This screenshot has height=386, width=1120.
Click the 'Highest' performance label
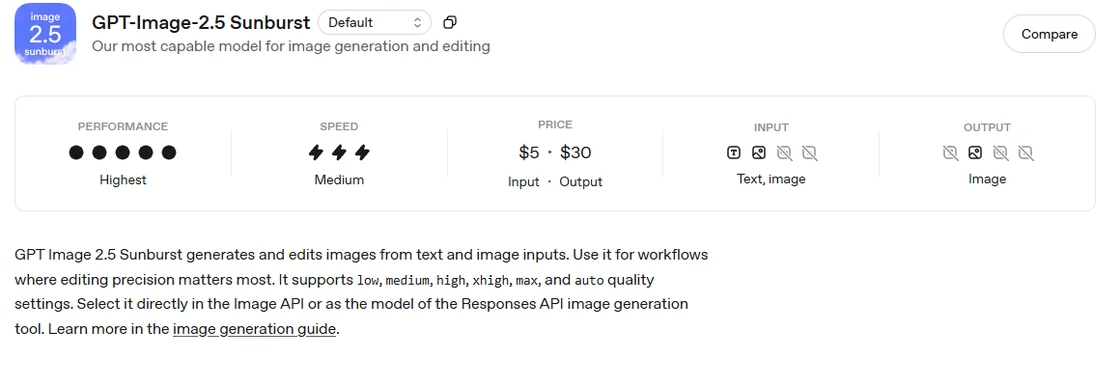coord(123,180)
